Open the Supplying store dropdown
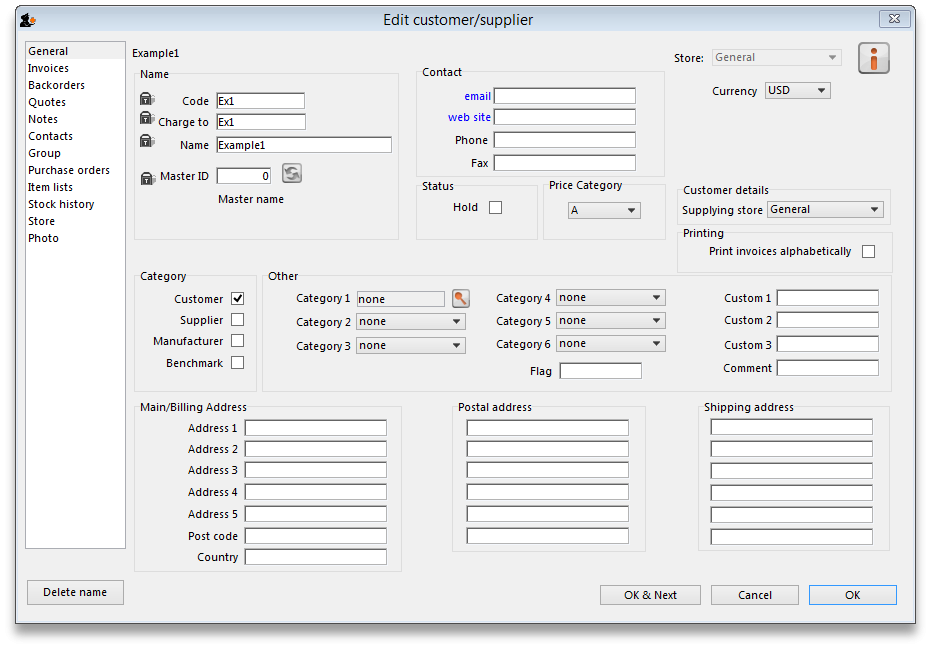The width and height of the screenshot is (931, 649). click(824, 210)
